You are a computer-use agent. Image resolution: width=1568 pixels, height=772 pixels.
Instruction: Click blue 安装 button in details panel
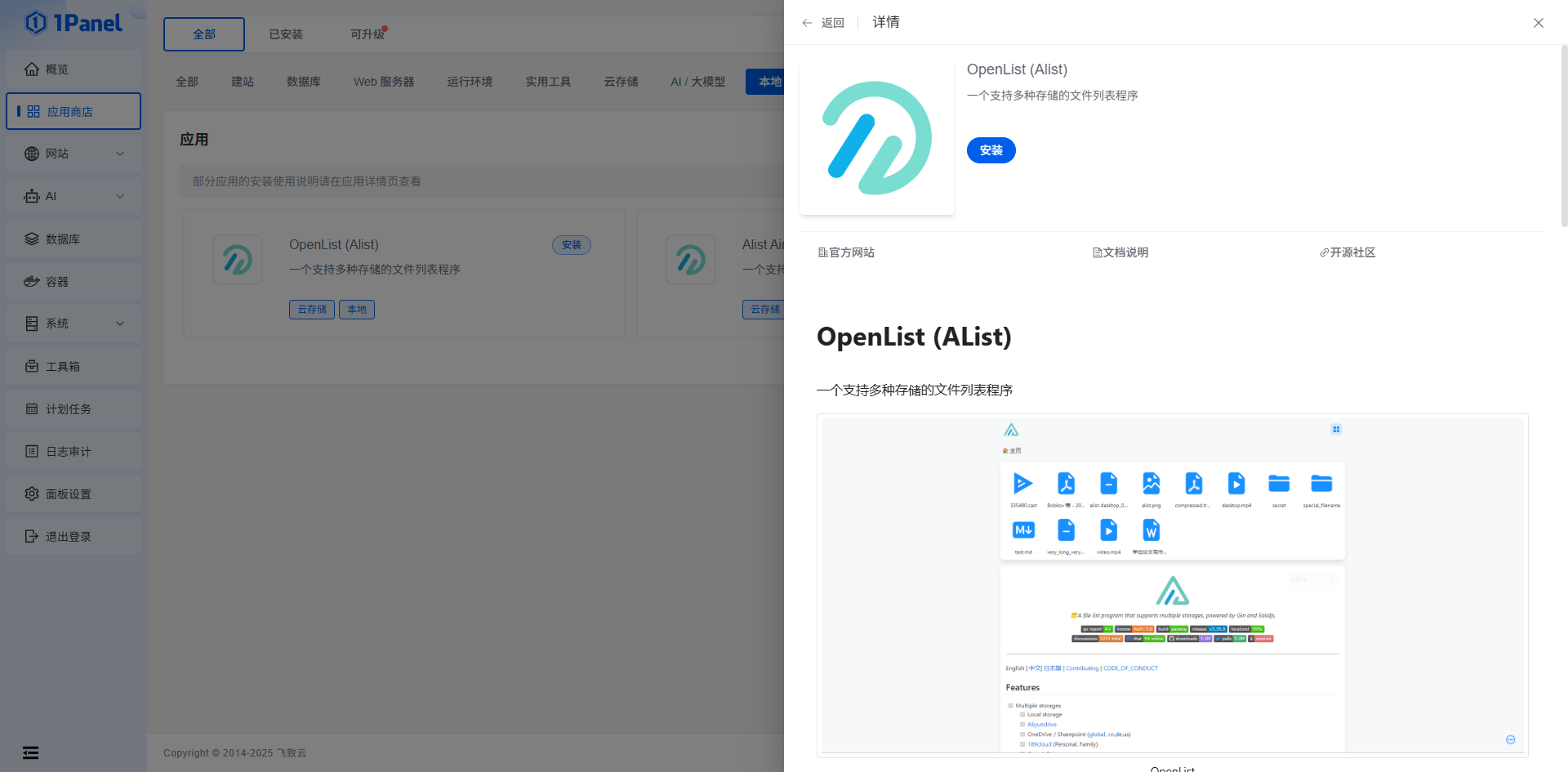click(x=991, y=150)
